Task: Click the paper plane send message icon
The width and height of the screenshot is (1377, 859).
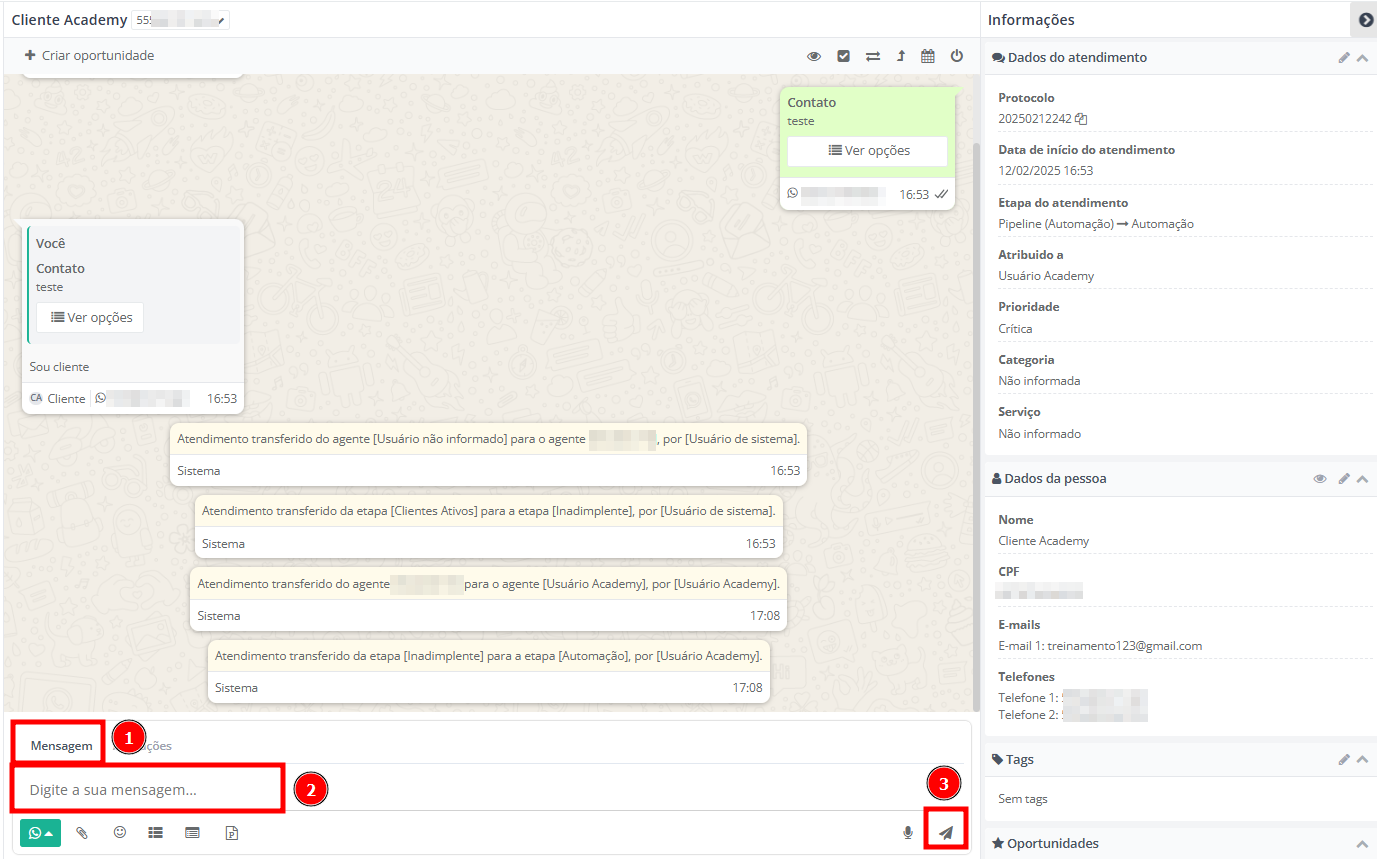Action: (x=945, y=832)
